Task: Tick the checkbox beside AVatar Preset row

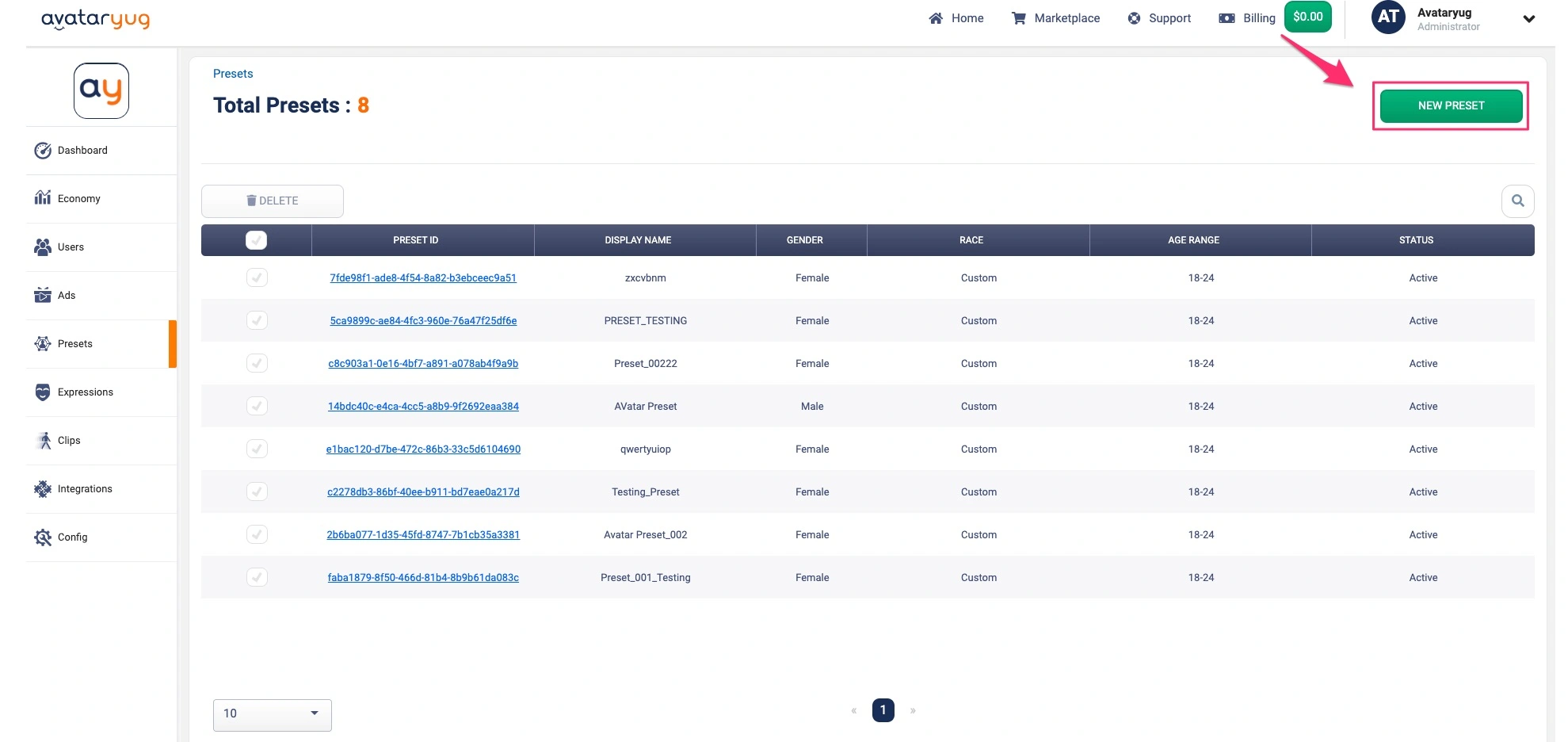Action: coord(256,405)
